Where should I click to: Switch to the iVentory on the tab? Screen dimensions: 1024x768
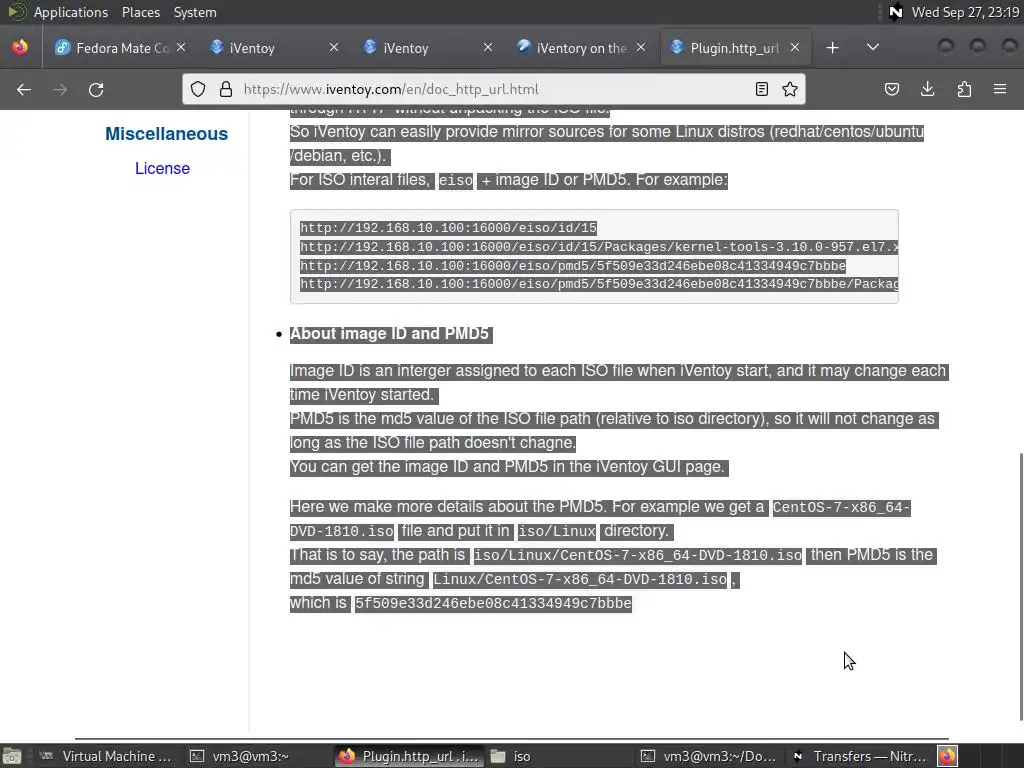(571, 48)
